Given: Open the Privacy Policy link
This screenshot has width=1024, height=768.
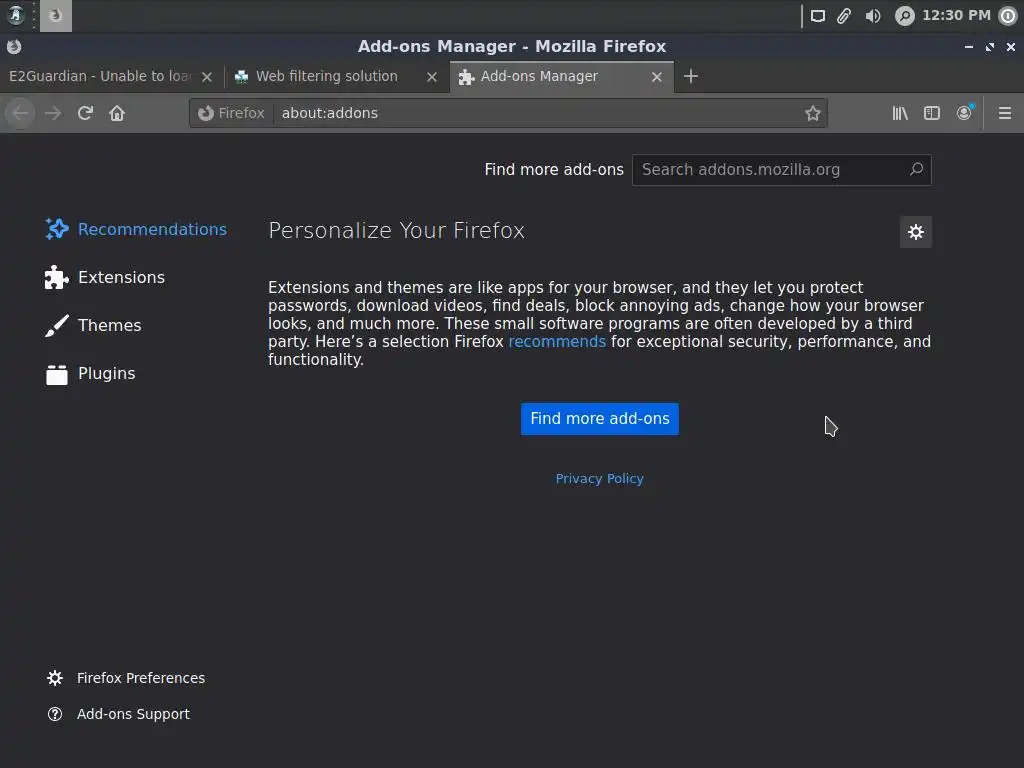Looking at the screenshot, I should (x=600, y=478).
